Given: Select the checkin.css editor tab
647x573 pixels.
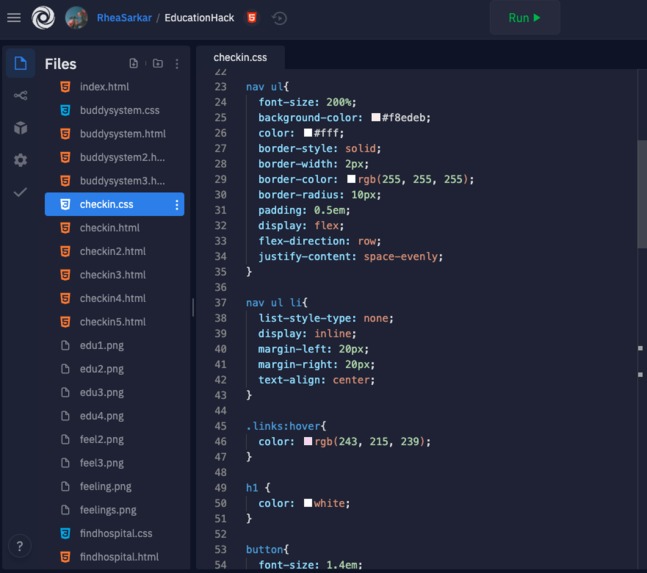Looking at the screenshot, I should point(240,57).
